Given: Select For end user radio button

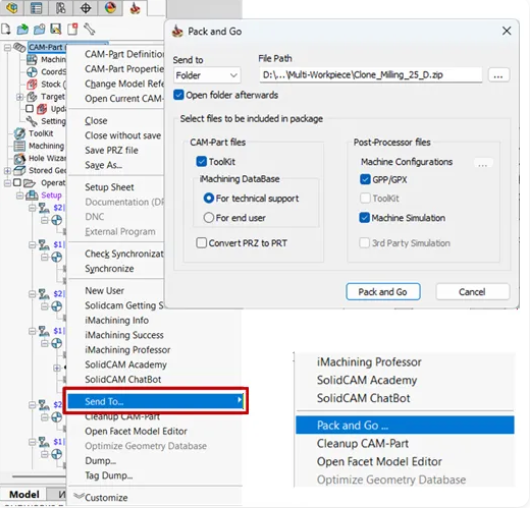Looking at the screenshot, I should tap(209, 217).
